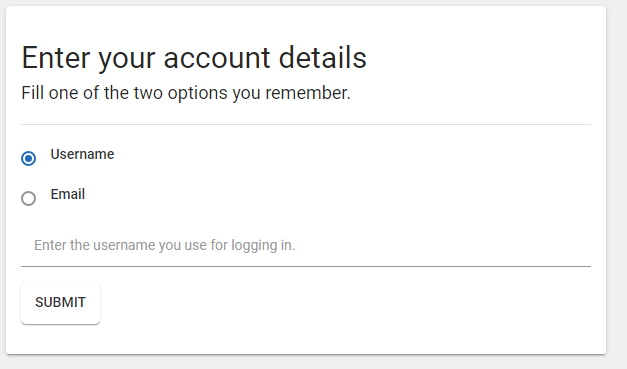
Task: Click the SUBMIT button
Action: coord(60,303)
